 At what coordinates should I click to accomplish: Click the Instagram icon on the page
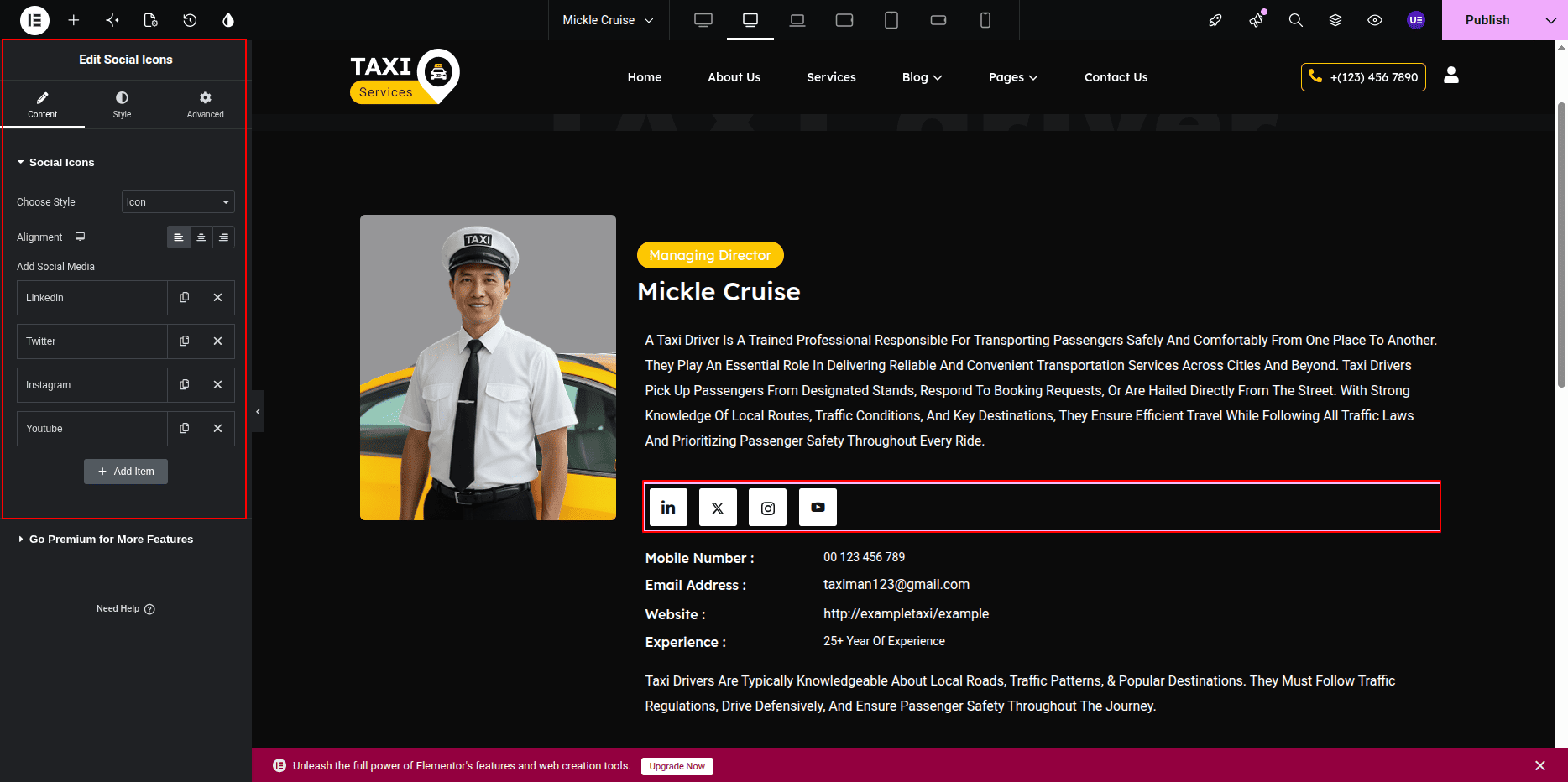tap(768, 508)
